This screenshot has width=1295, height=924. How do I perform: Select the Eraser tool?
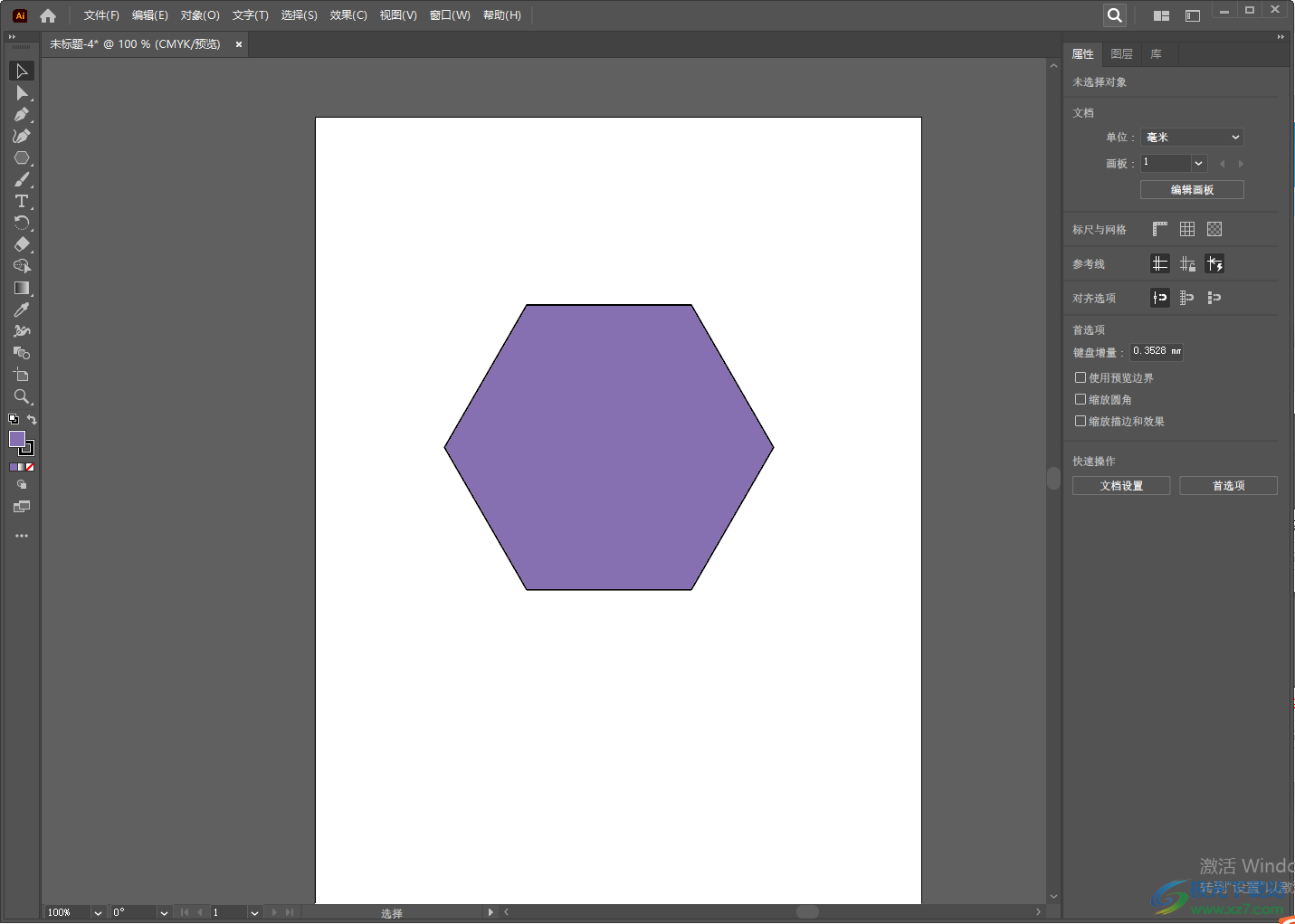pos(22,244)
